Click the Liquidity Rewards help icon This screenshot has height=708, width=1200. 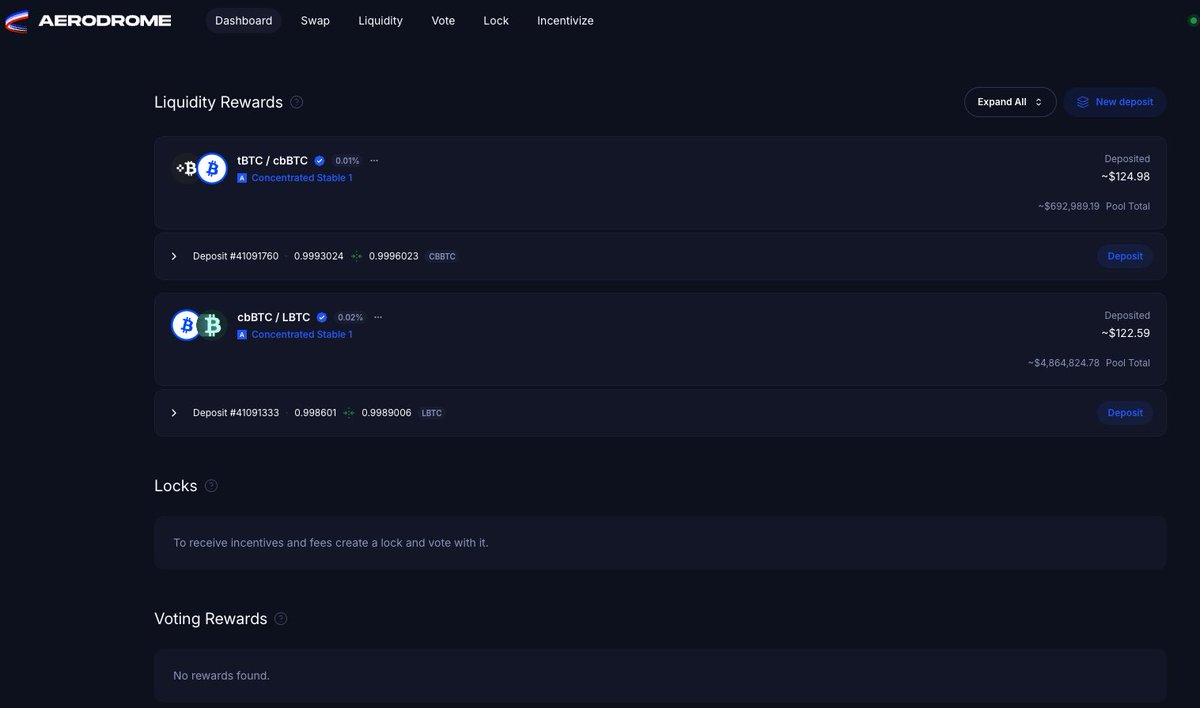[x=297, y=102]
